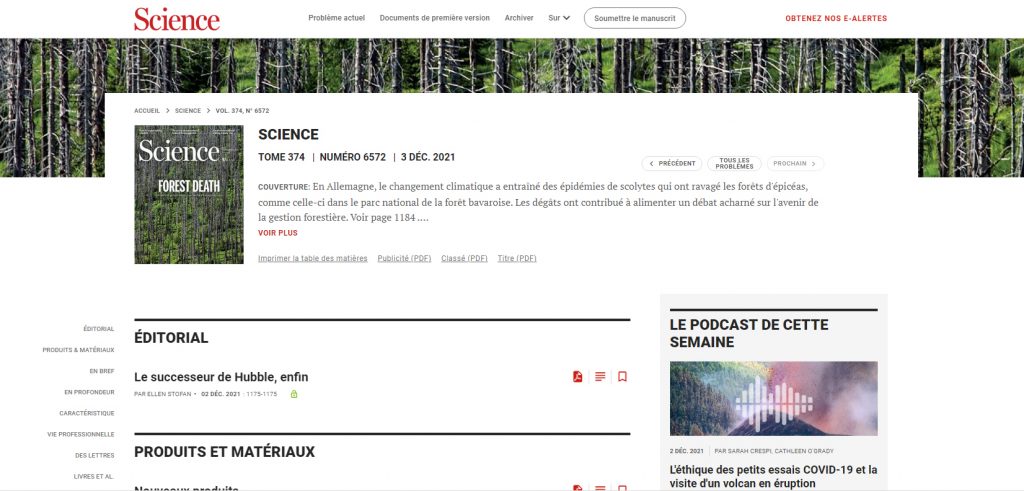Open the Science logo home link
The image size is (1024, 491).
pos(177,19)
